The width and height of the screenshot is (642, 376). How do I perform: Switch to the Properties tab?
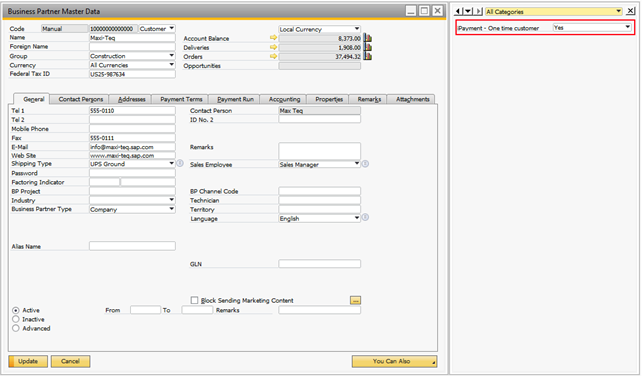pos(329,99)
